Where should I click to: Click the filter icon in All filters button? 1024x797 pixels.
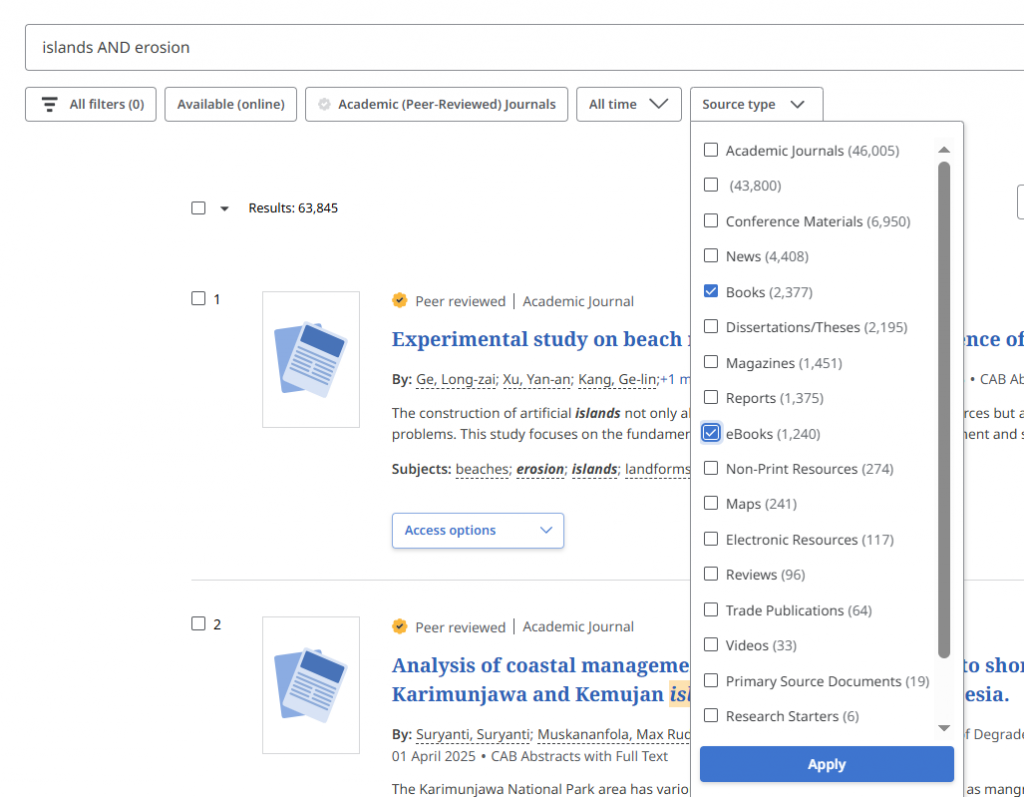click(x=50, y=104)
